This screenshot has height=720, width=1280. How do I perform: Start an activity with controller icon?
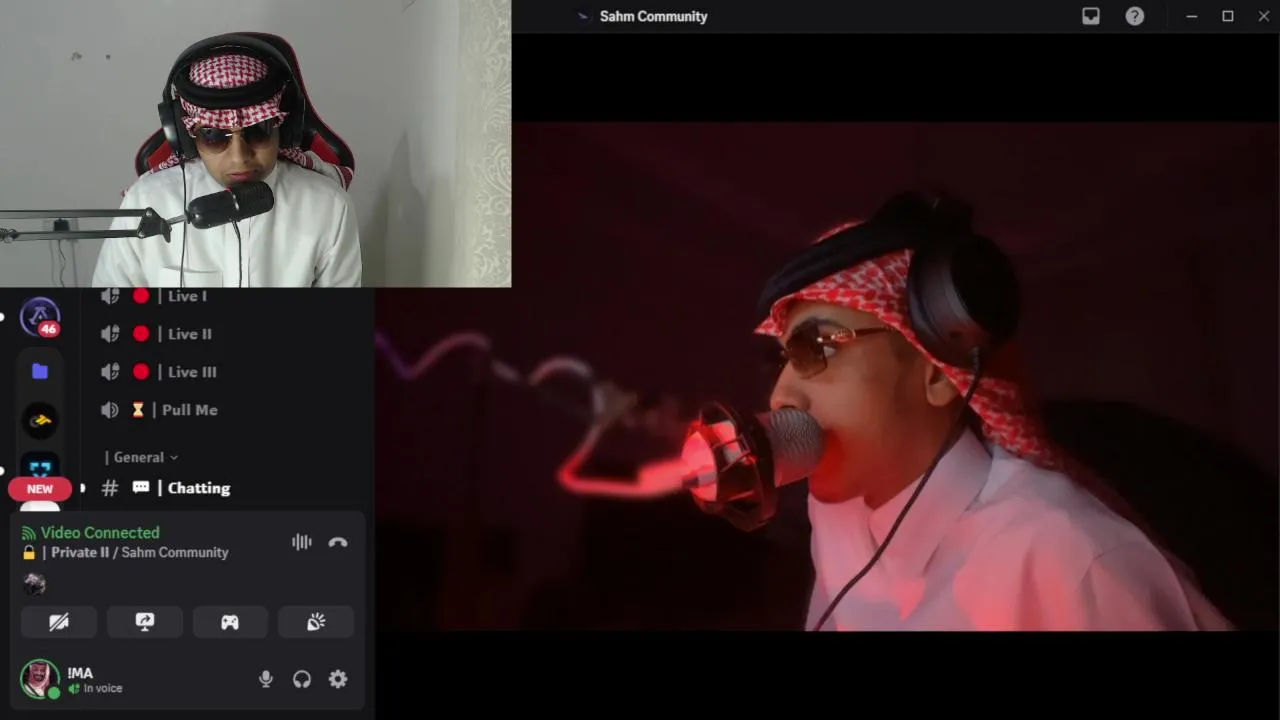coord(230,622)
